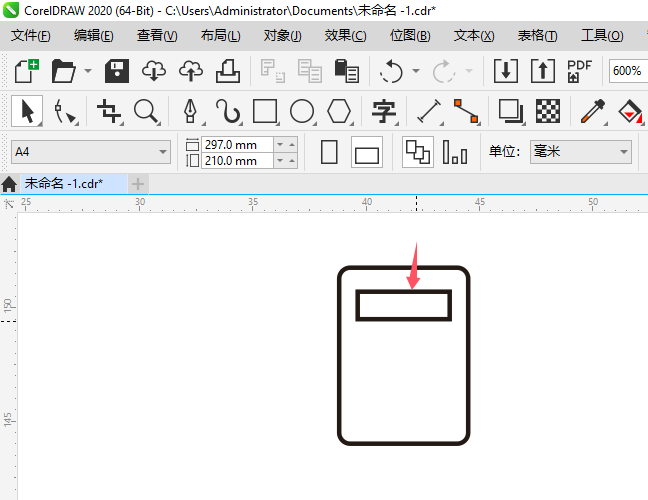Open the page width dropdown arrow
This screenshot has height=500, width=648.
click(280, 145)
